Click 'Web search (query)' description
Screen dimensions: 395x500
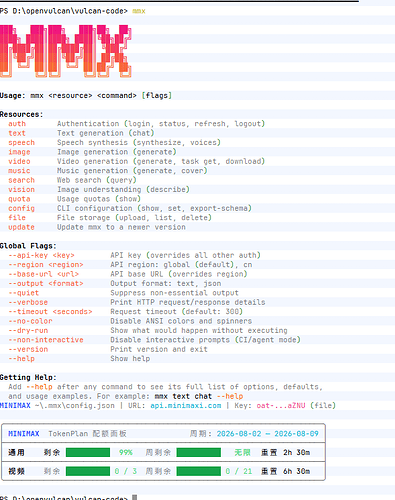pos(97,180)
